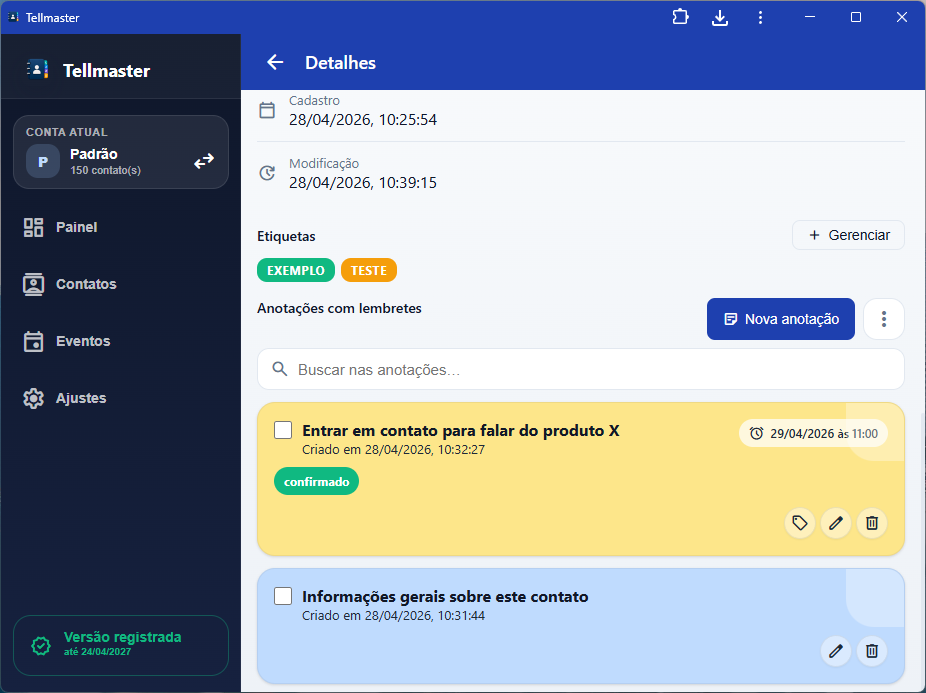This screenshot has height=693, width=926.
Task: Click the Nova anotação button
Action: (780, 319)
